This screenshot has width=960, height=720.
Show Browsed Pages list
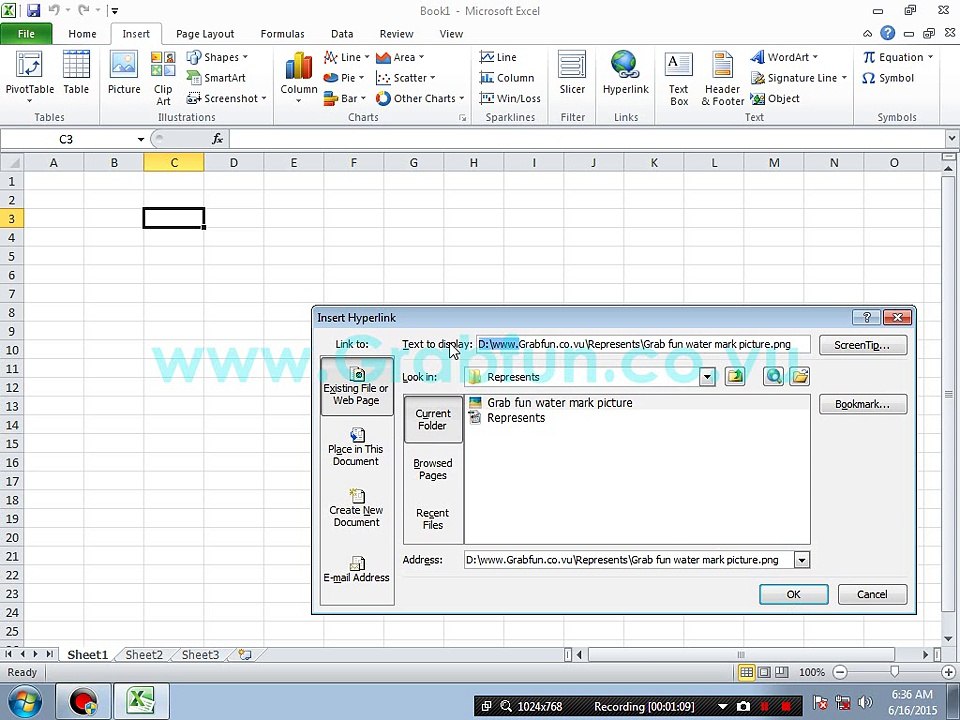tap(433, 469)
